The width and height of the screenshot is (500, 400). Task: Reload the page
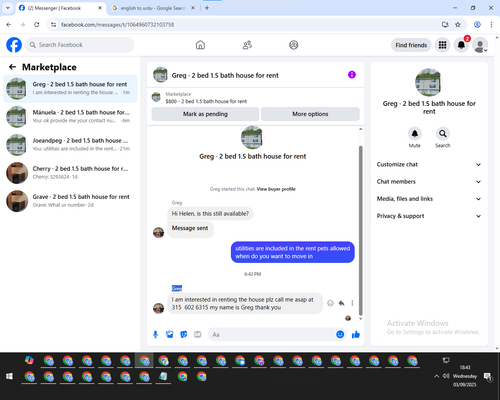(37, 24)
